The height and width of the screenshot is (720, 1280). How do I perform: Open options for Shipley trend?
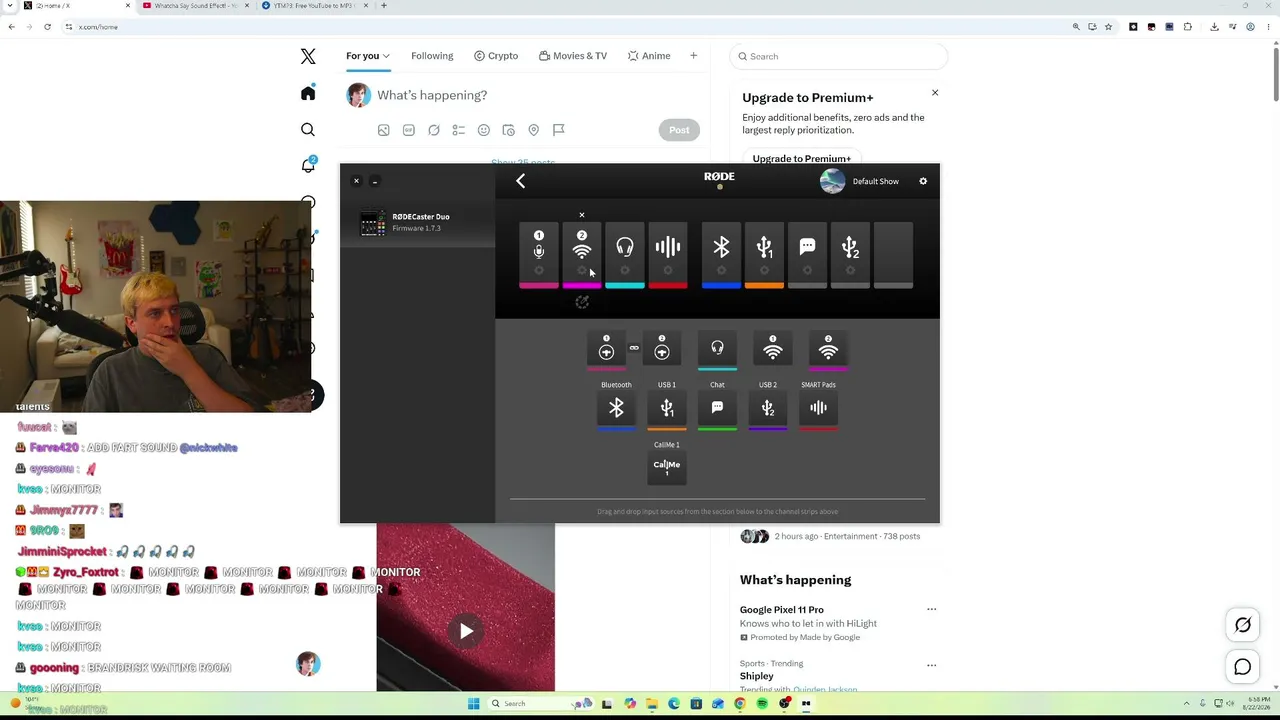(931, 665)
